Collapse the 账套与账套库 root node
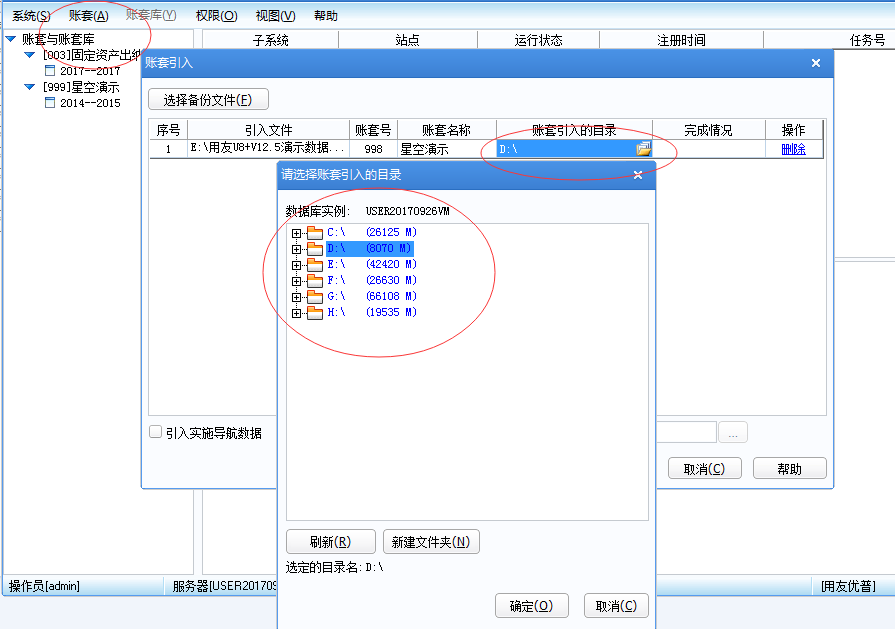 point(10,39)
